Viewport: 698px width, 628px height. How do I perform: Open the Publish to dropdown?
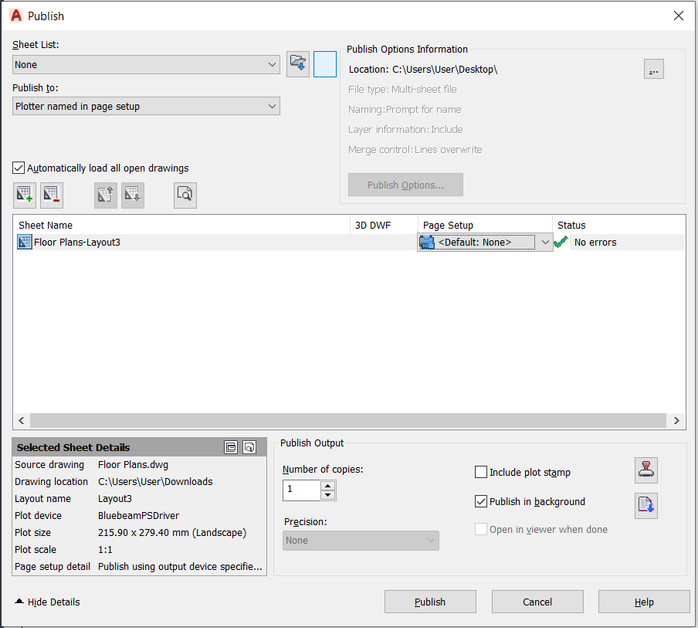[x=146, y=106]
